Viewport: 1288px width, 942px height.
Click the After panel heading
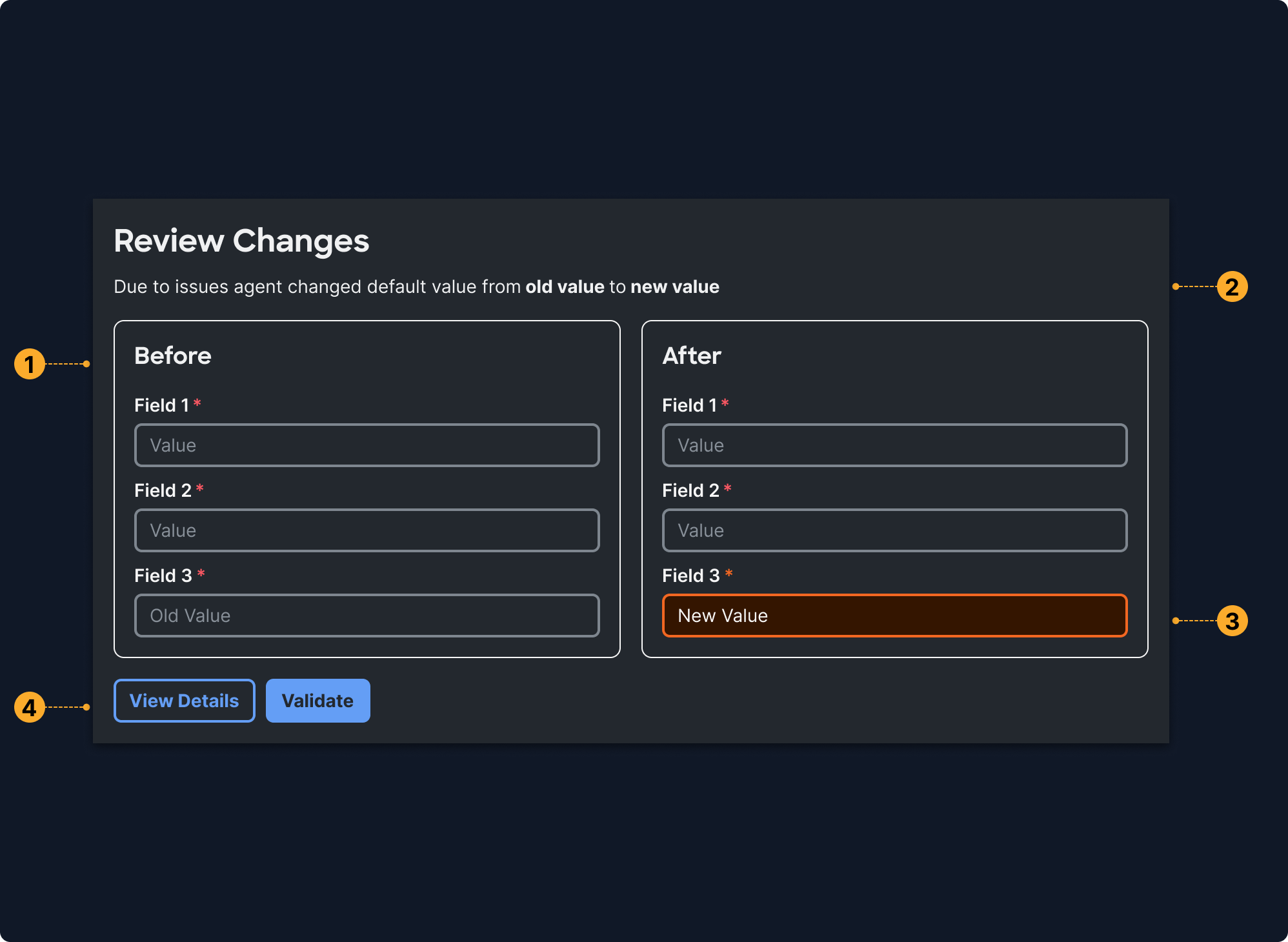(x=692, y=356)
